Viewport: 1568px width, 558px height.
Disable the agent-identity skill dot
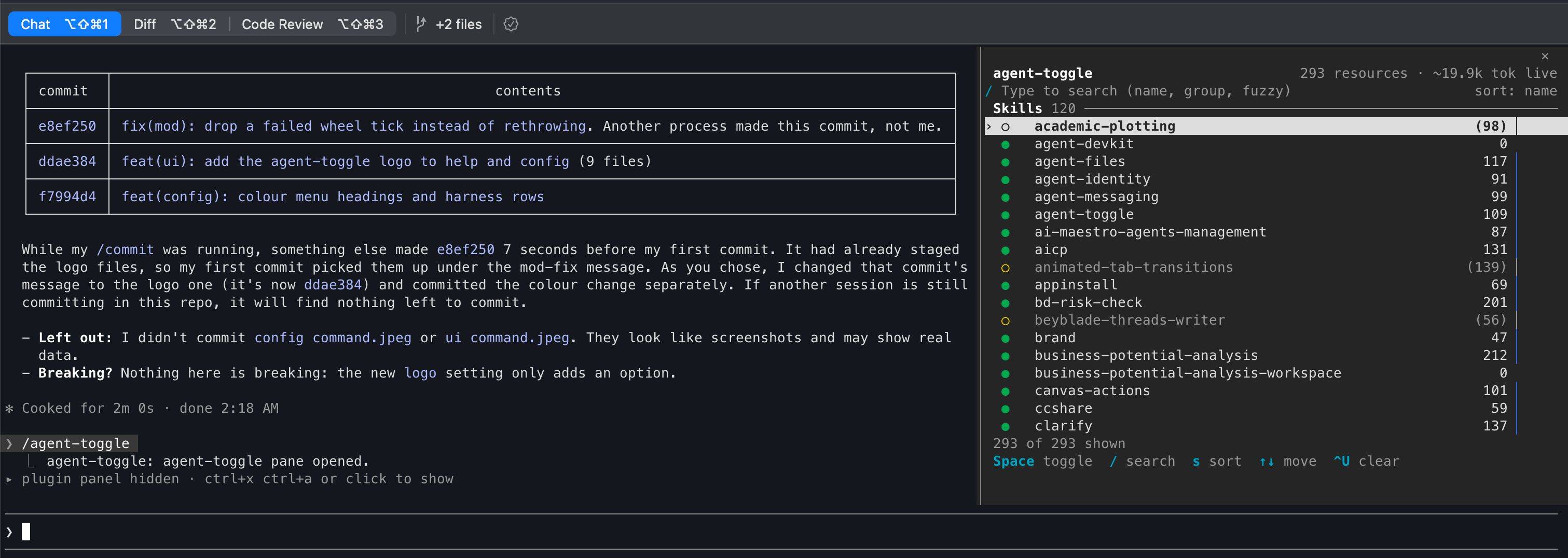(1006, 180)
